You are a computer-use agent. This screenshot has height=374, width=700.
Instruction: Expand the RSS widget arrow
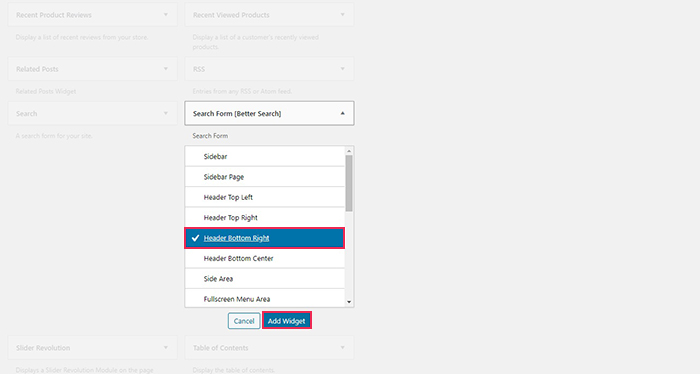(x=342, y=69)
